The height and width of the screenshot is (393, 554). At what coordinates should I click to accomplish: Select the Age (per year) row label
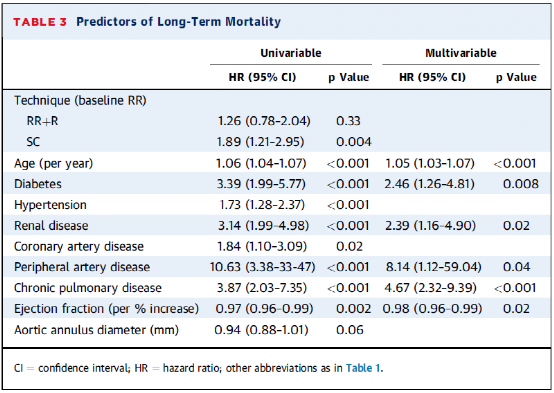[x=54, y=164]
